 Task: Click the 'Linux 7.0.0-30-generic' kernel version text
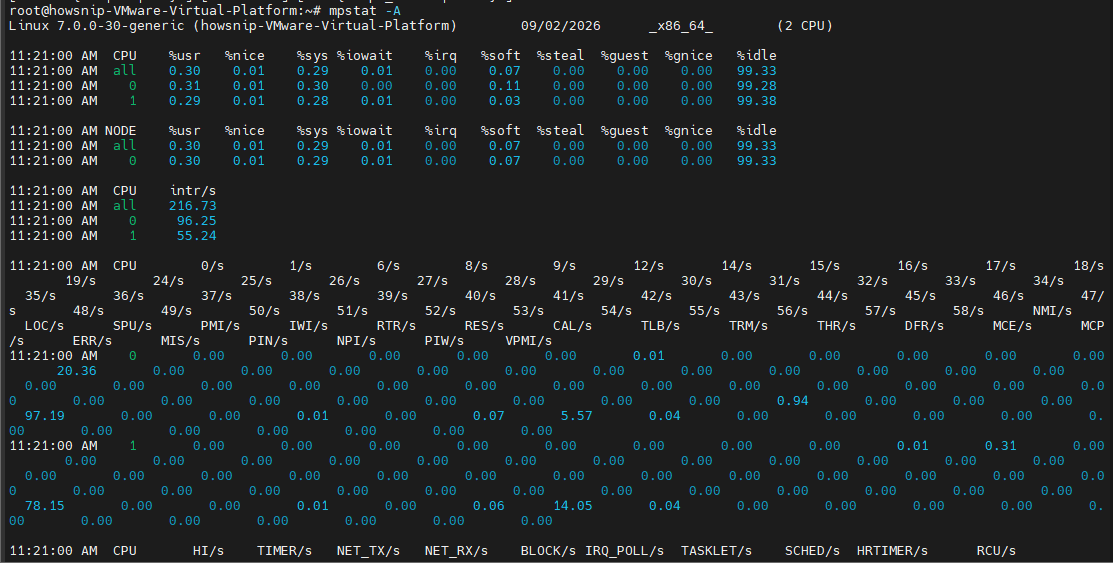pyautogui.click(x=97, y=26)
